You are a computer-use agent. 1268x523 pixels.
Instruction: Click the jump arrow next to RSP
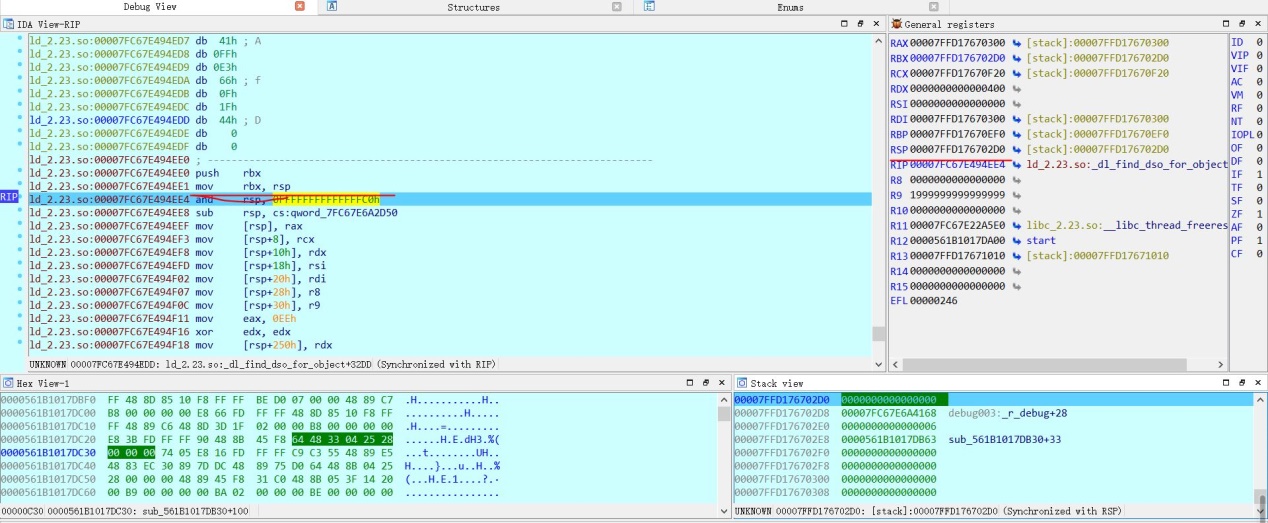1017,149
